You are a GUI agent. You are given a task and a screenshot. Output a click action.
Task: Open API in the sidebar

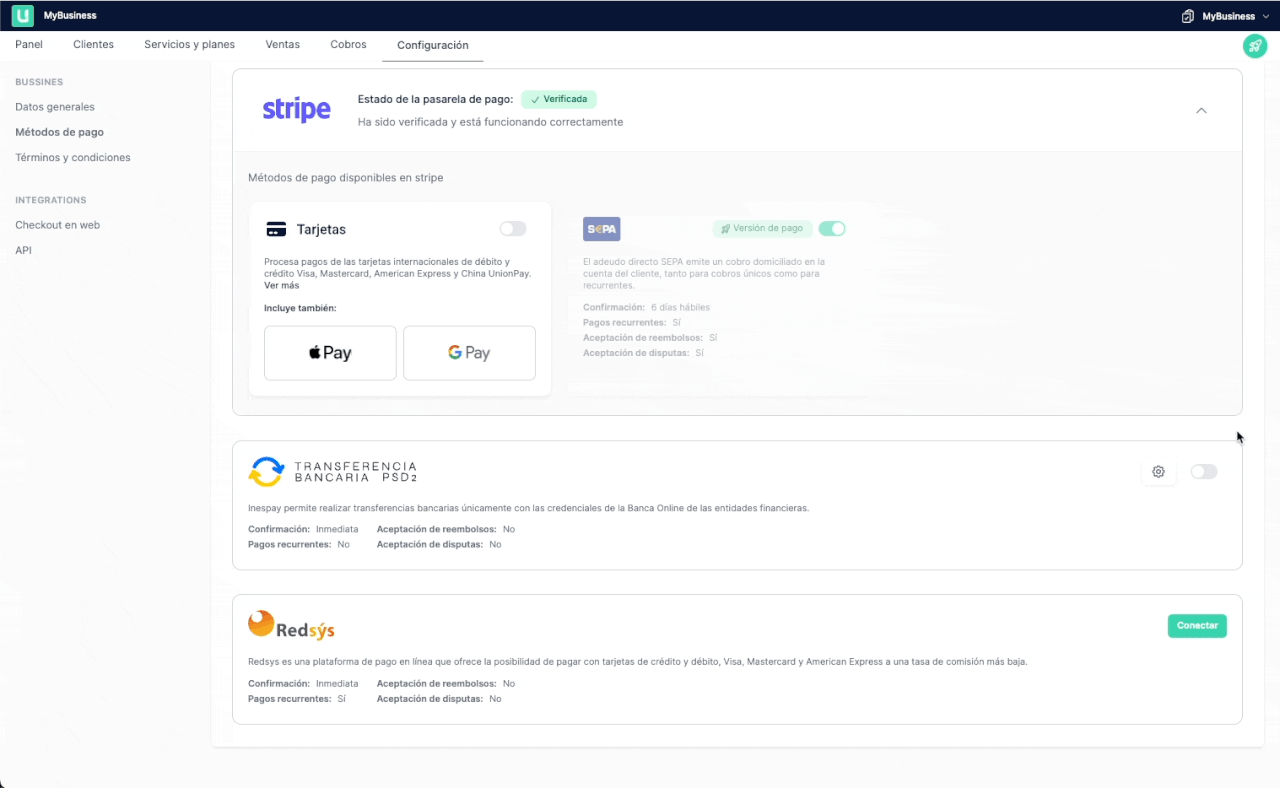click(x=24, y=251)
